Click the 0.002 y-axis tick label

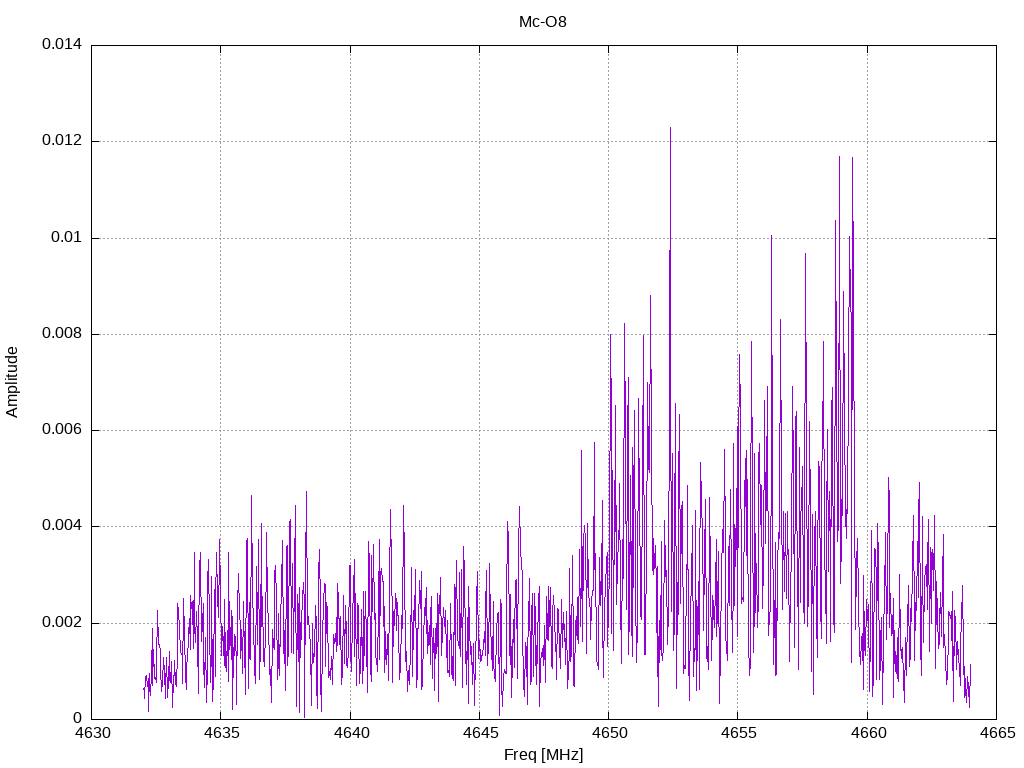pos(62,622)
